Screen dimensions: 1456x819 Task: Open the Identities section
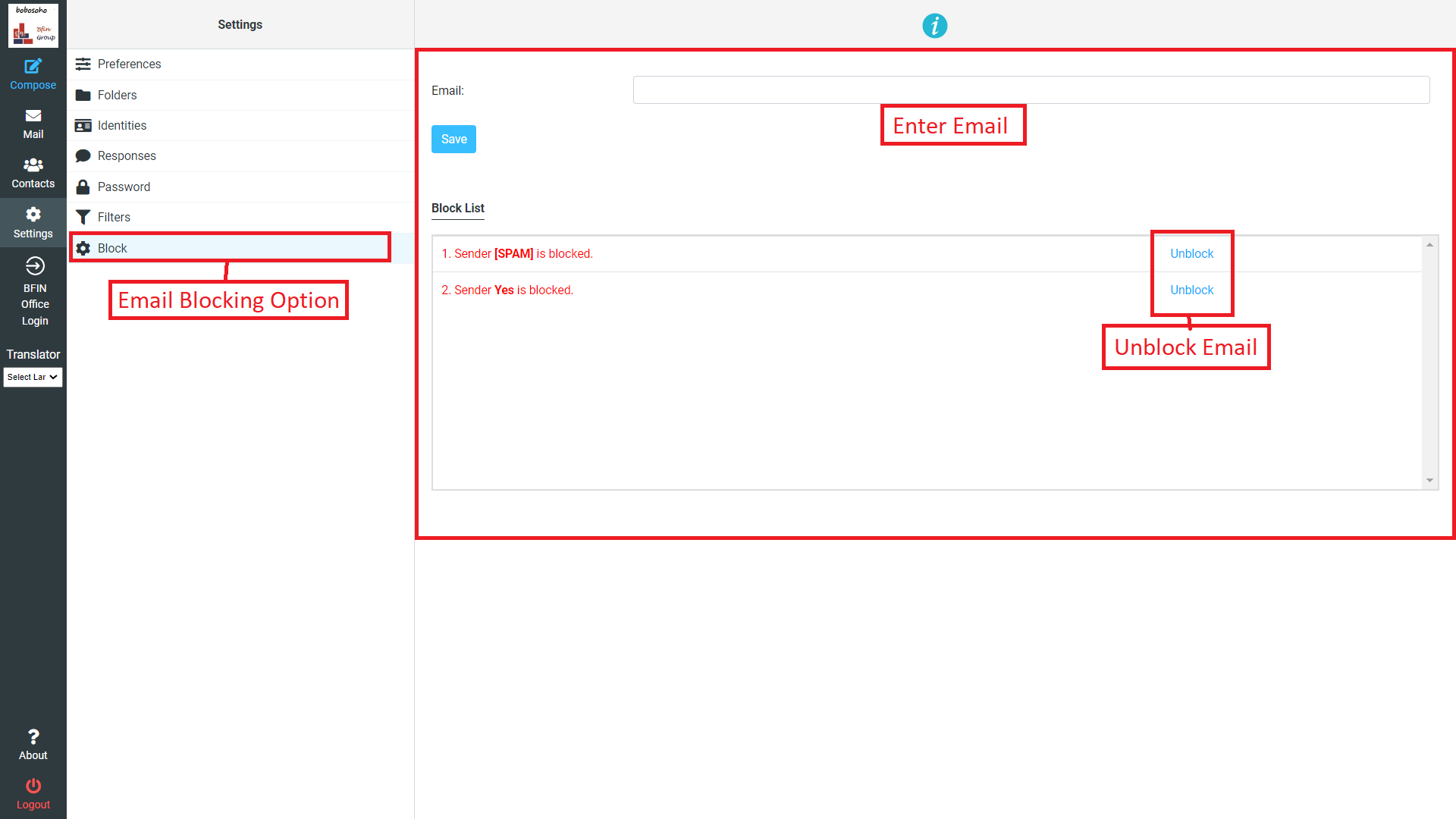[x=121, y=126]
